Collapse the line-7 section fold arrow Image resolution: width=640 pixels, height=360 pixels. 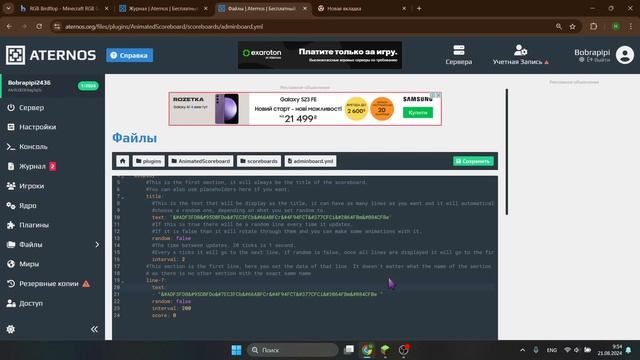point(123,281)
